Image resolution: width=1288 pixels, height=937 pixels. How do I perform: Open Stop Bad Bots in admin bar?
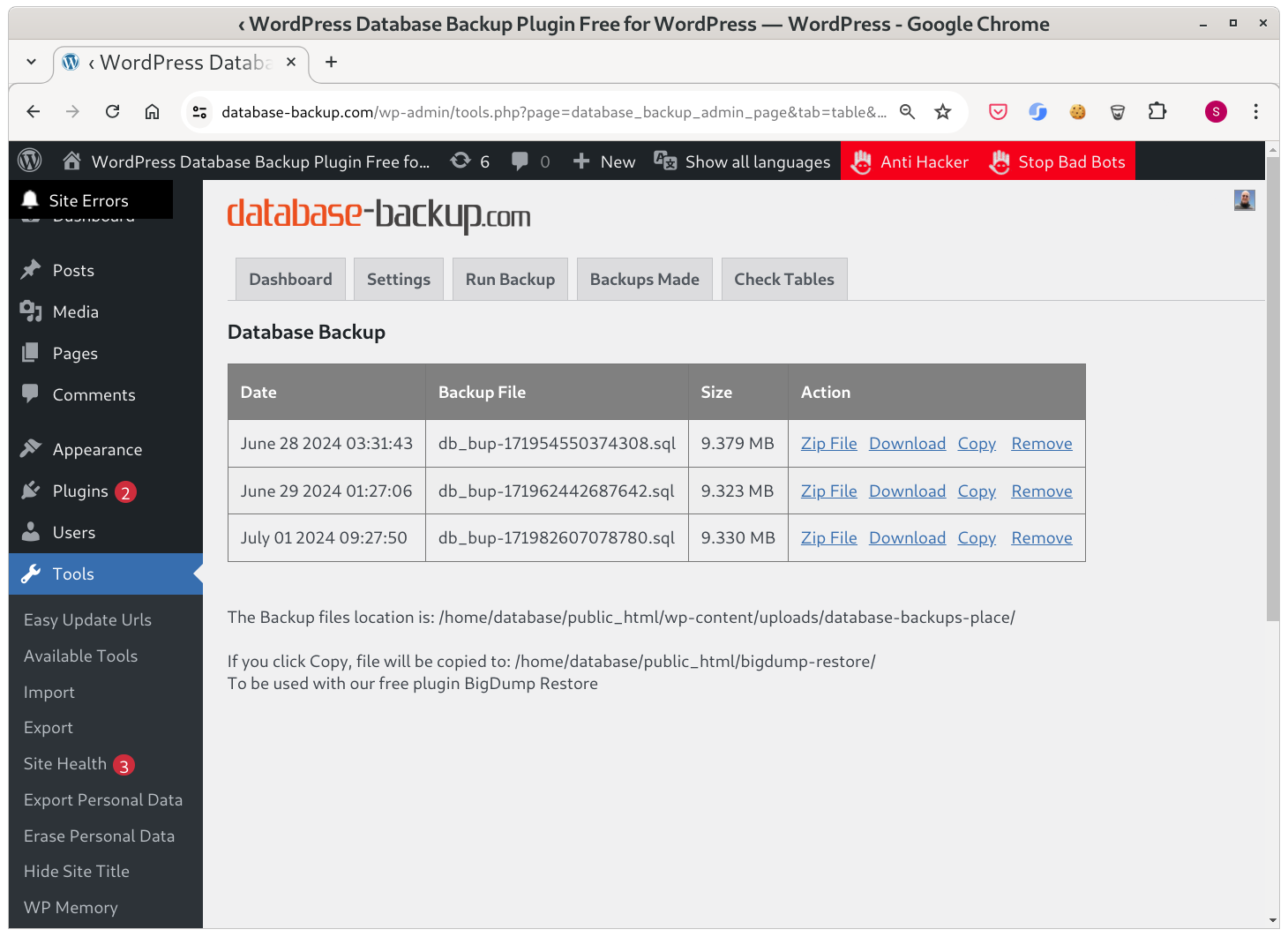click(x=1058, y=161)
